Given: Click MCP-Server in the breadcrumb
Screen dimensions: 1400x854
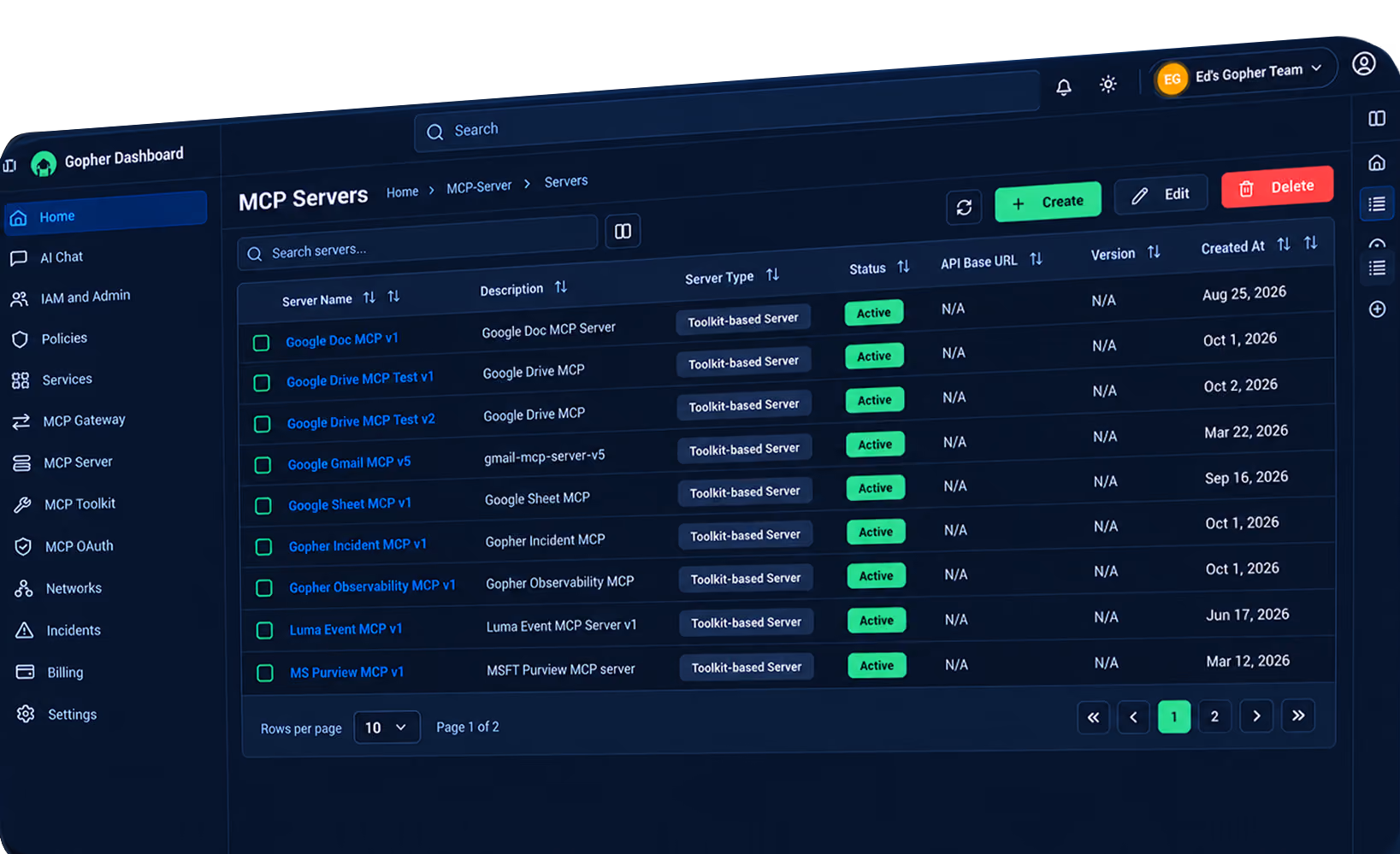Looking at the screenshot, I should click(x=479, y=187).
